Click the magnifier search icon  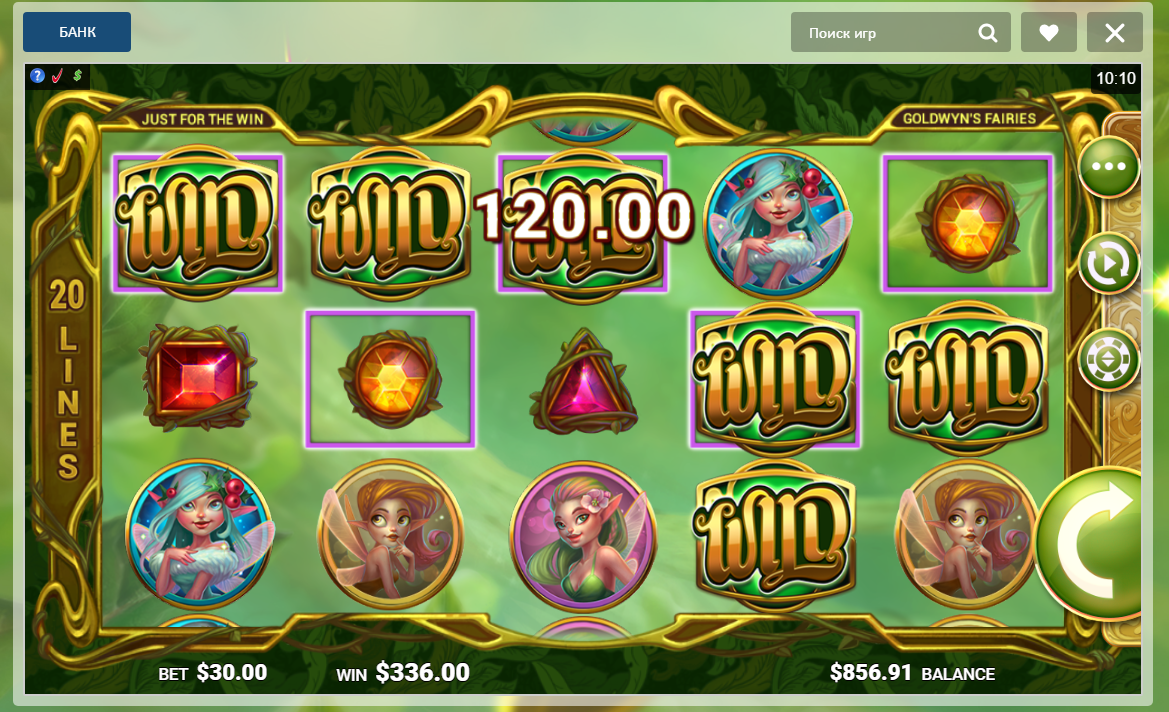[987, 33]
